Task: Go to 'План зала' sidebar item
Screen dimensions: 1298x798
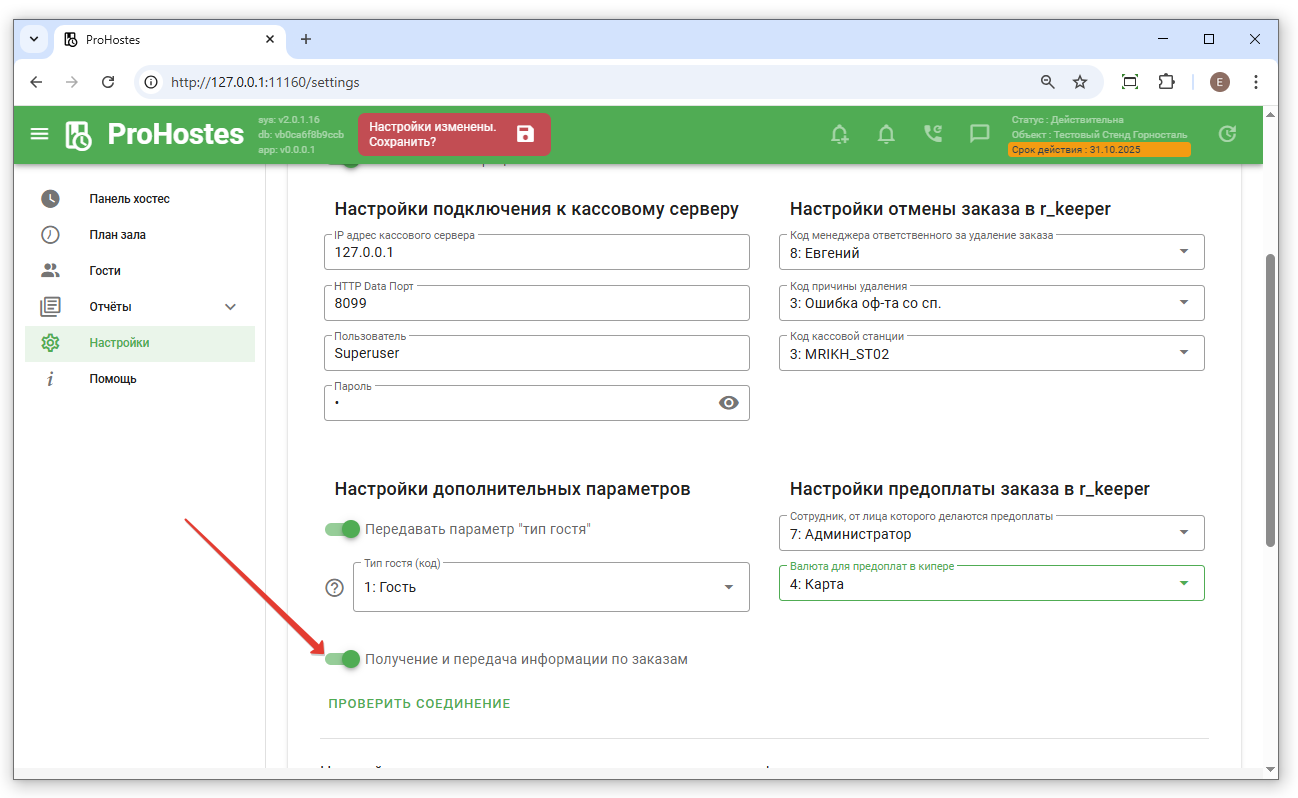Action: click(x=117, y=235)
